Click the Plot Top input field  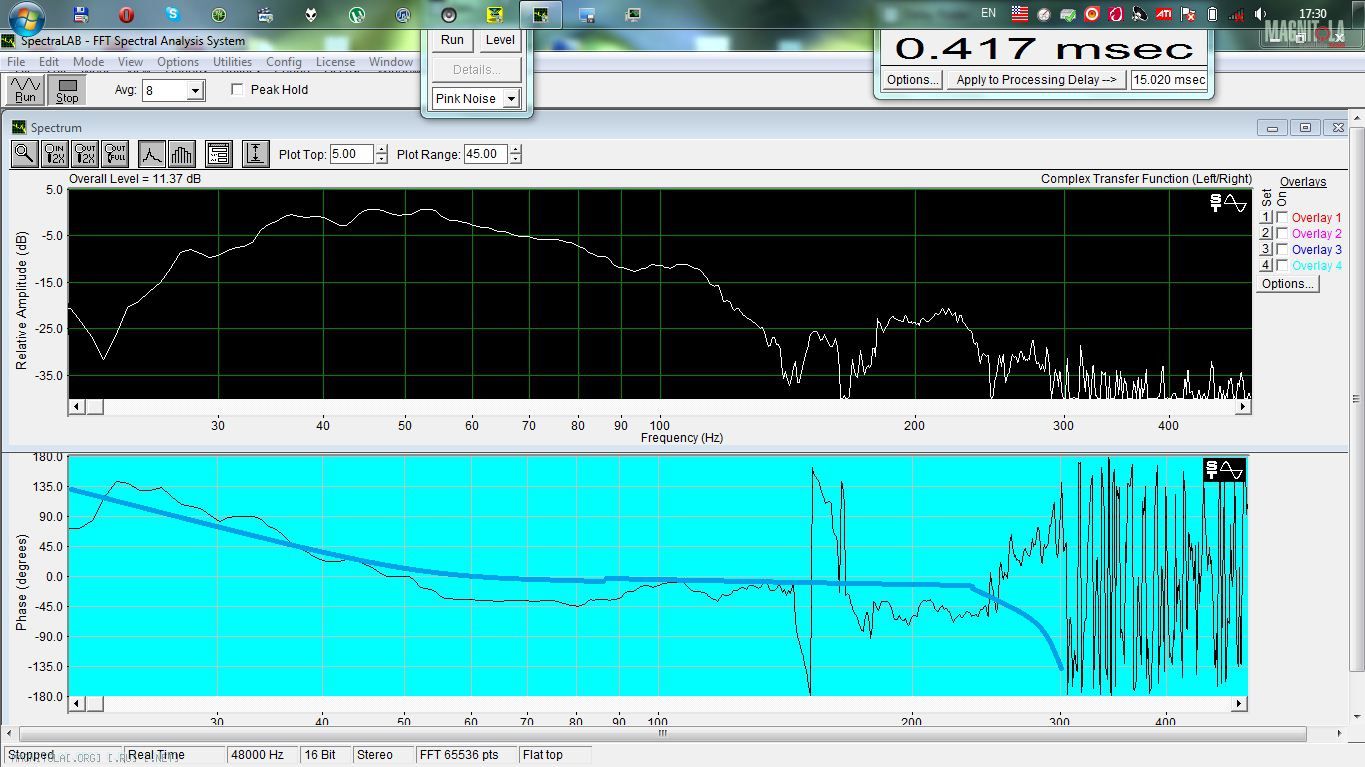[x=351, y=154]
